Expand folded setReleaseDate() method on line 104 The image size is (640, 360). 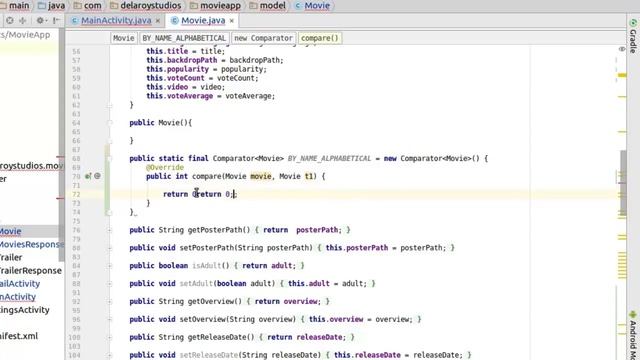pos(109,356)
